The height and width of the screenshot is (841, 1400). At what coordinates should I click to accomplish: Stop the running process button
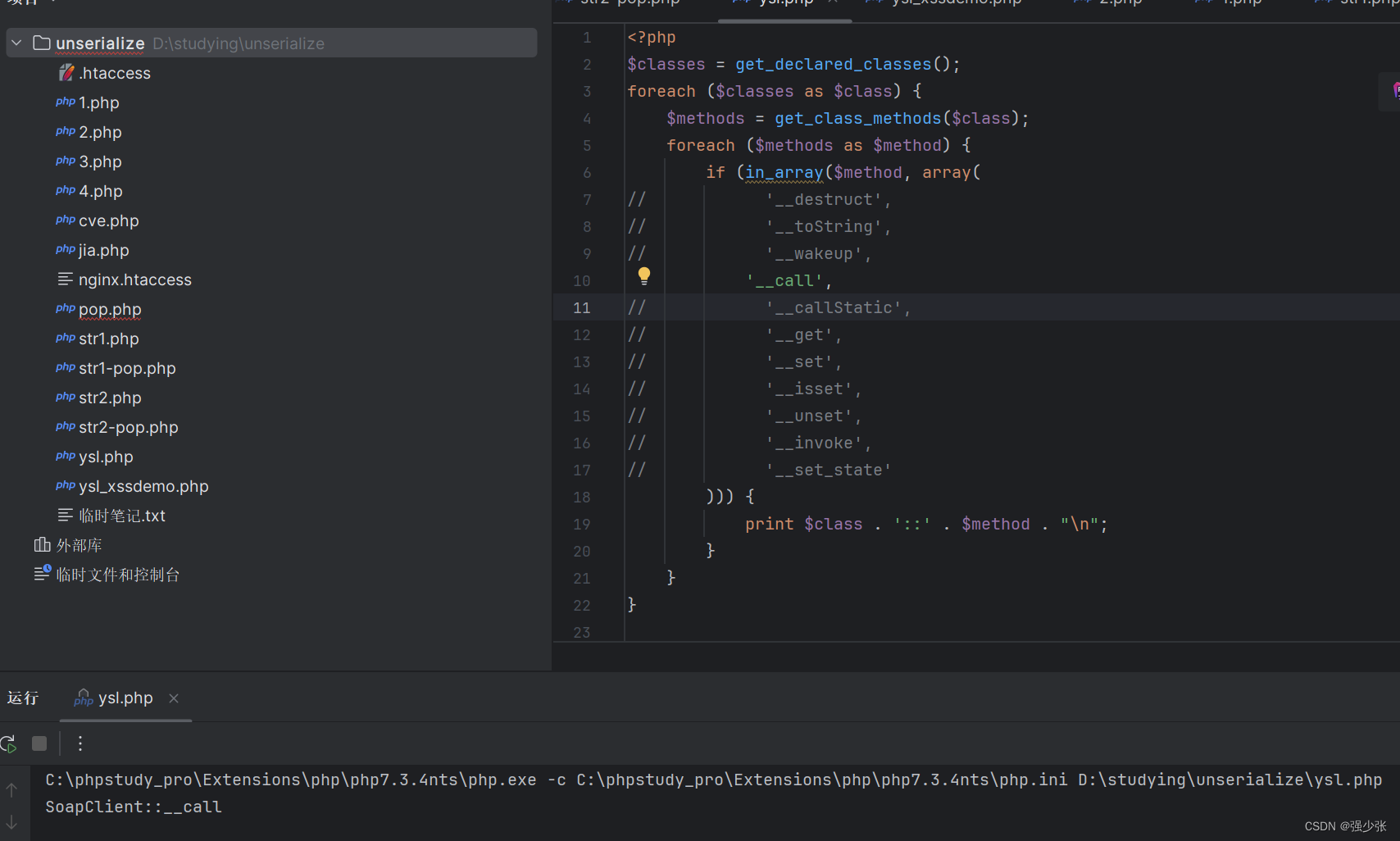[x=39, y=743]
